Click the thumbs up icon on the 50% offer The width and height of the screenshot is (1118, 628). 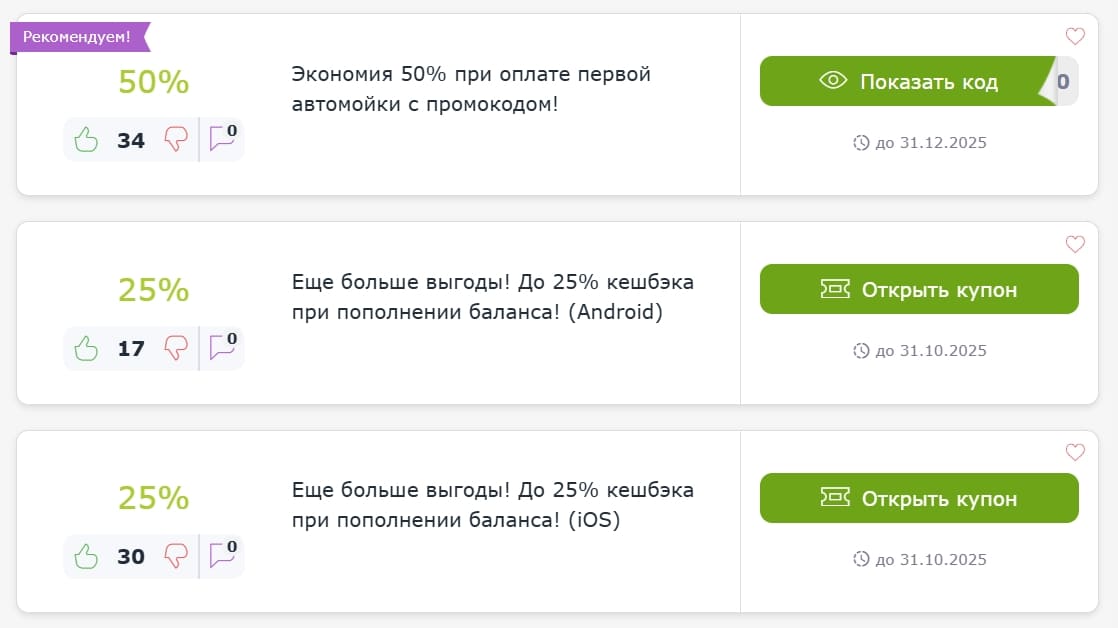[86, 139]
